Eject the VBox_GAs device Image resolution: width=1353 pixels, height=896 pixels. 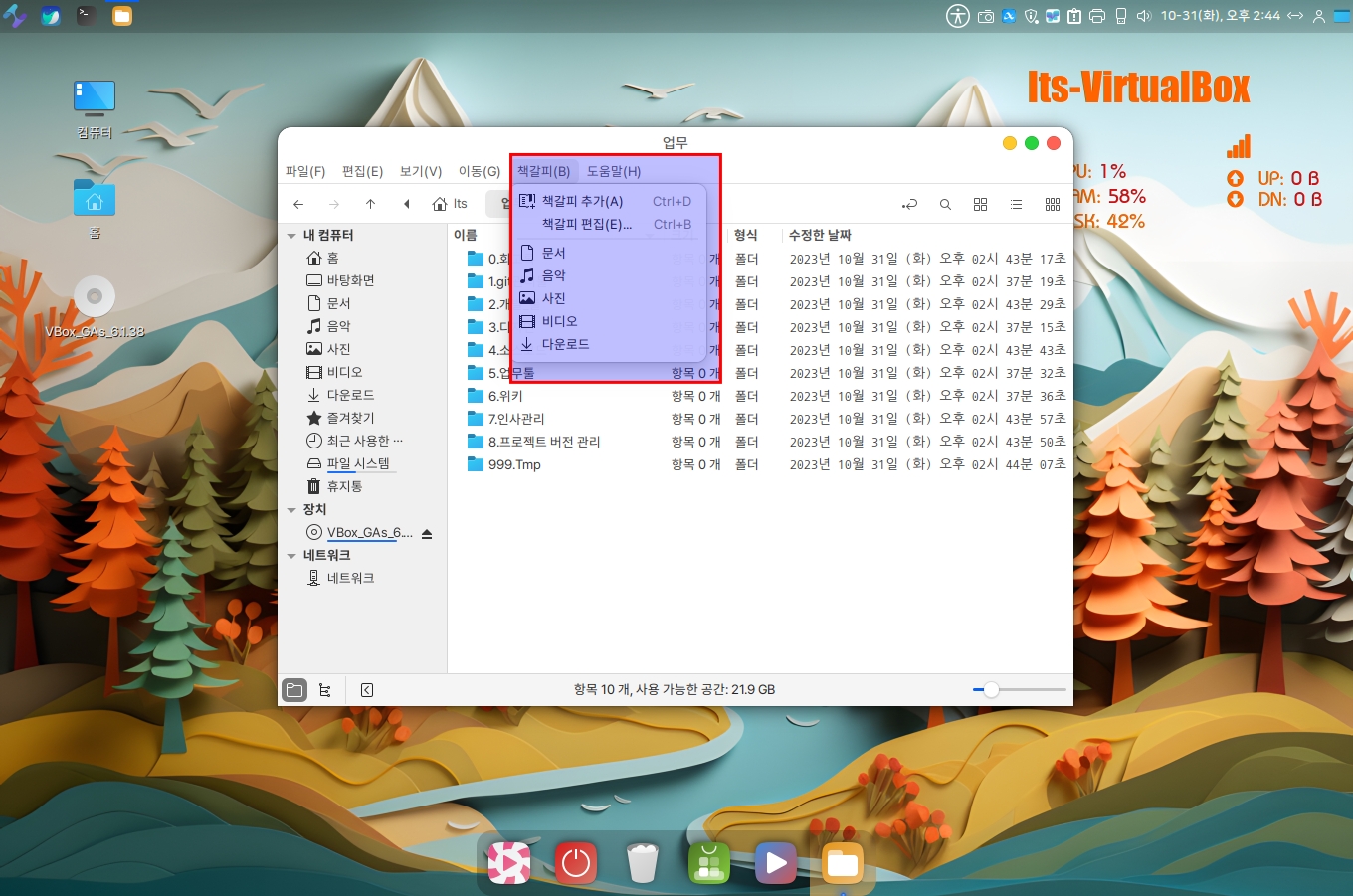(427, 534)
